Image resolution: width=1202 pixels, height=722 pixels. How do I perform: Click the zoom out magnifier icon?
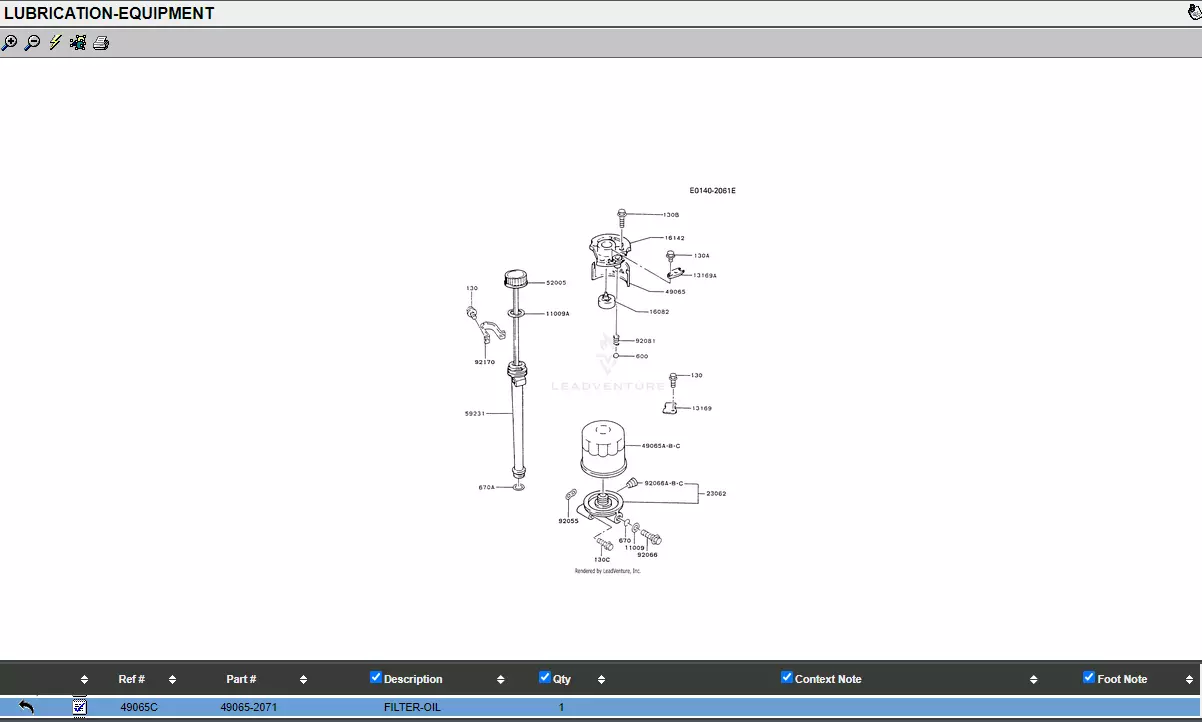tap(33, 43)
